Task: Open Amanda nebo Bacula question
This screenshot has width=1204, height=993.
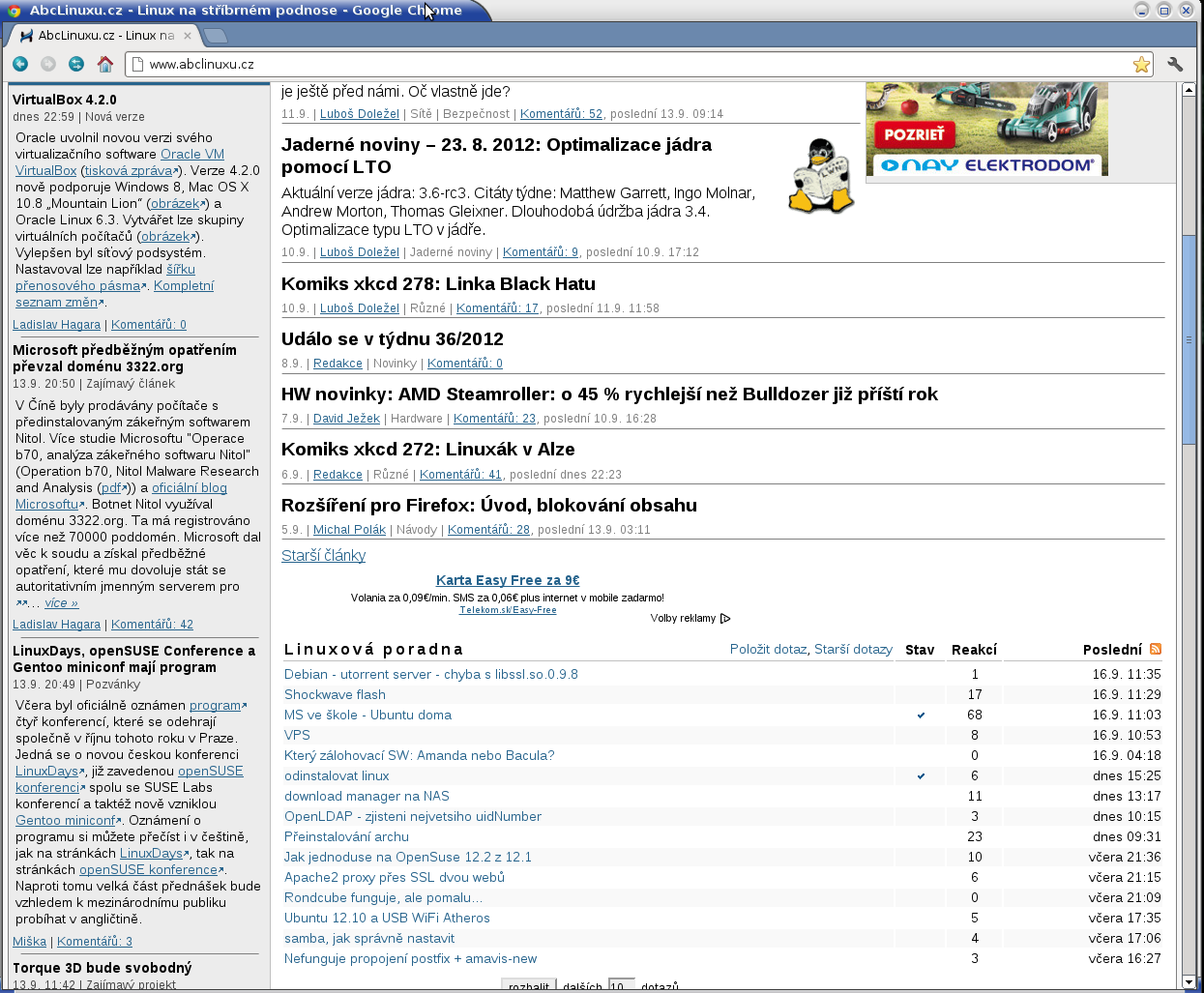Action: pyautogui.click(x=420, y=756)
